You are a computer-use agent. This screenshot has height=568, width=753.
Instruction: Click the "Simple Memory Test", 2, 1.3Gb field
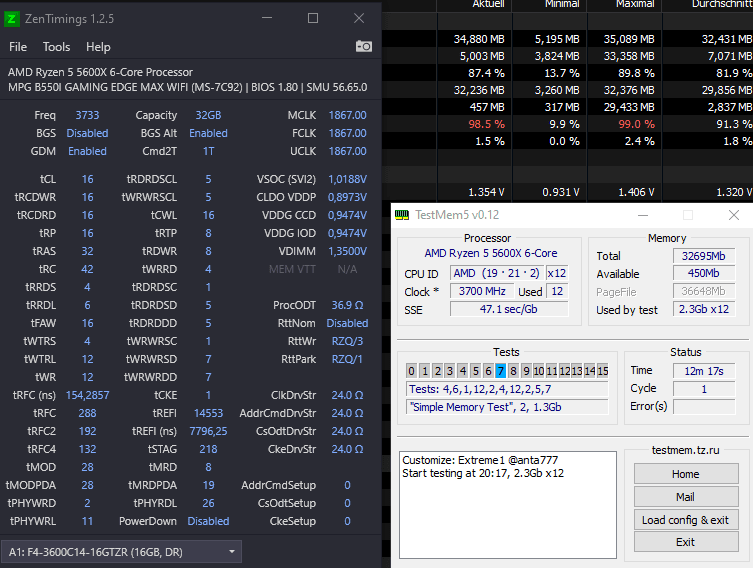pyautogui.click(x=507, y=407)
